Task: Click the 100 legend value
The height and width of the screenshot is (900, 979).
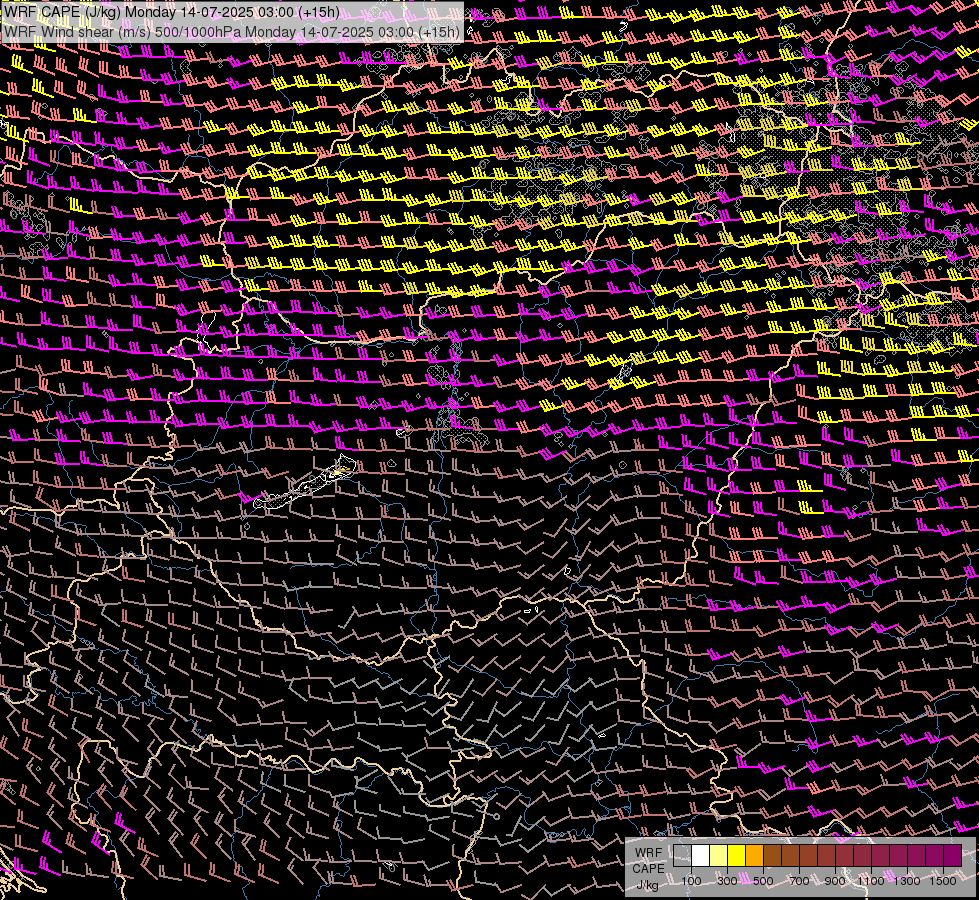Action: pyautogui.click(x=691, y=881)
